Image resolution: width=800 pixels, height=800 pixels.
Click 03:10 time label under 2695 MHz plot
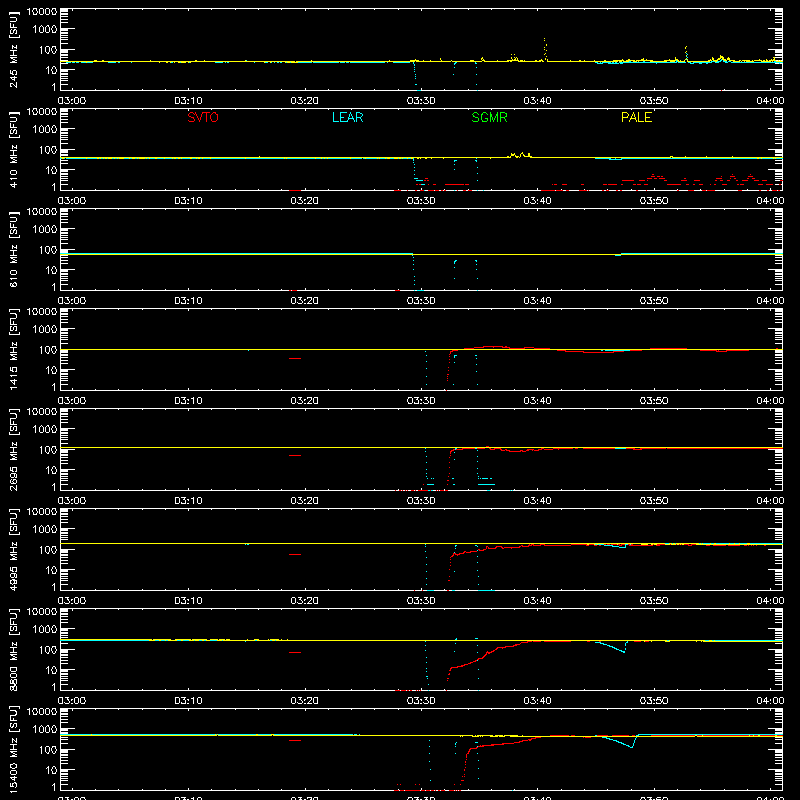[188, 501]
